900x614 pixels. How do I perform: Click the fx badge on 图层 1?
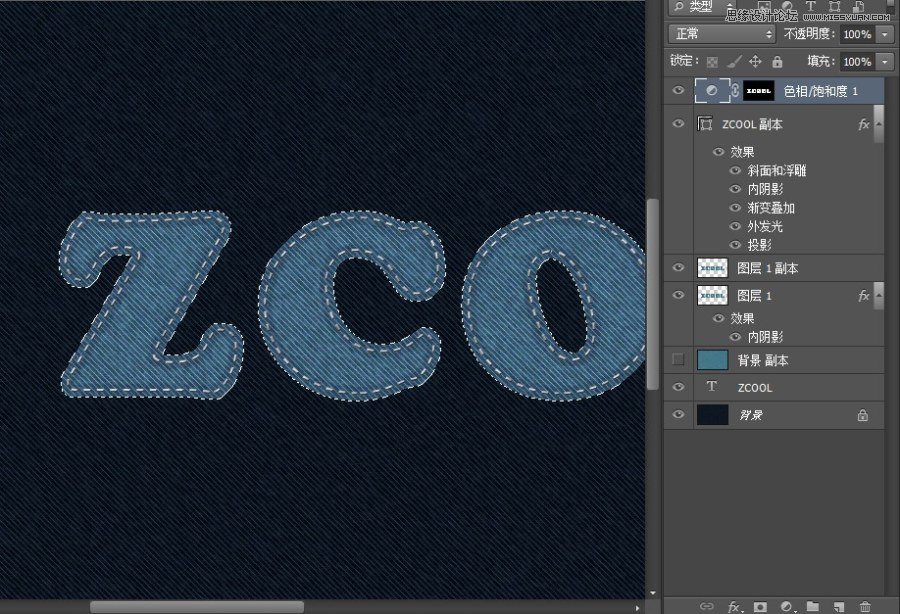[863, 296]
